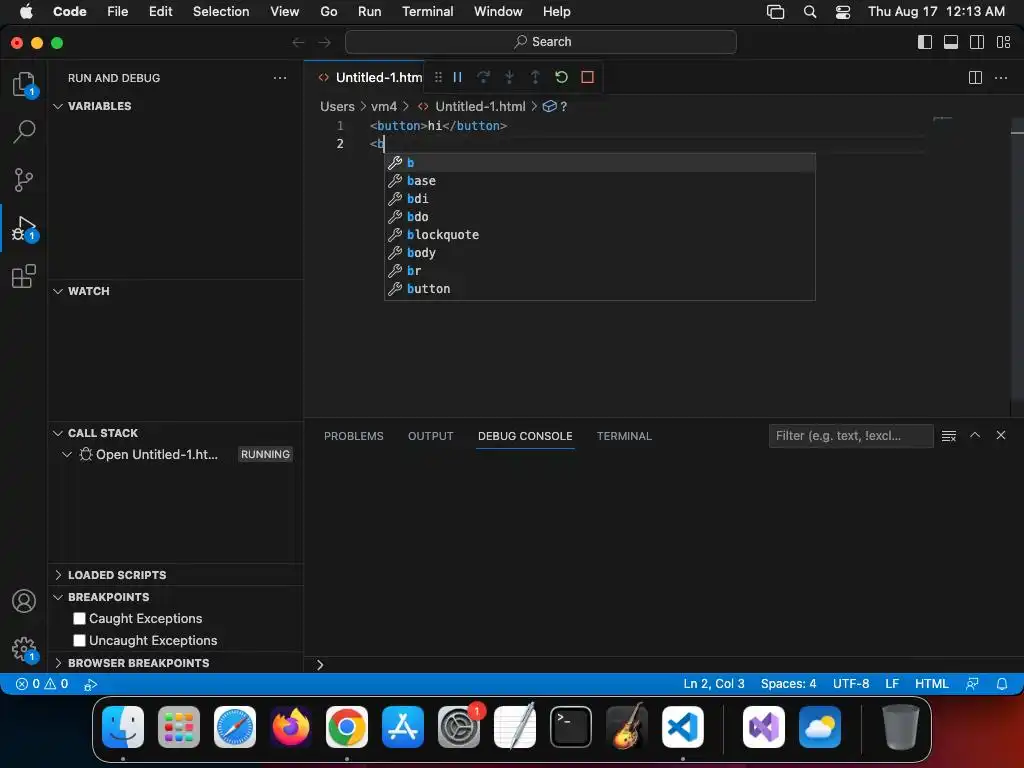Select the 'button' autocomplete suggestion
Viewport: 1024px width, 768px height.
[600, 289]
